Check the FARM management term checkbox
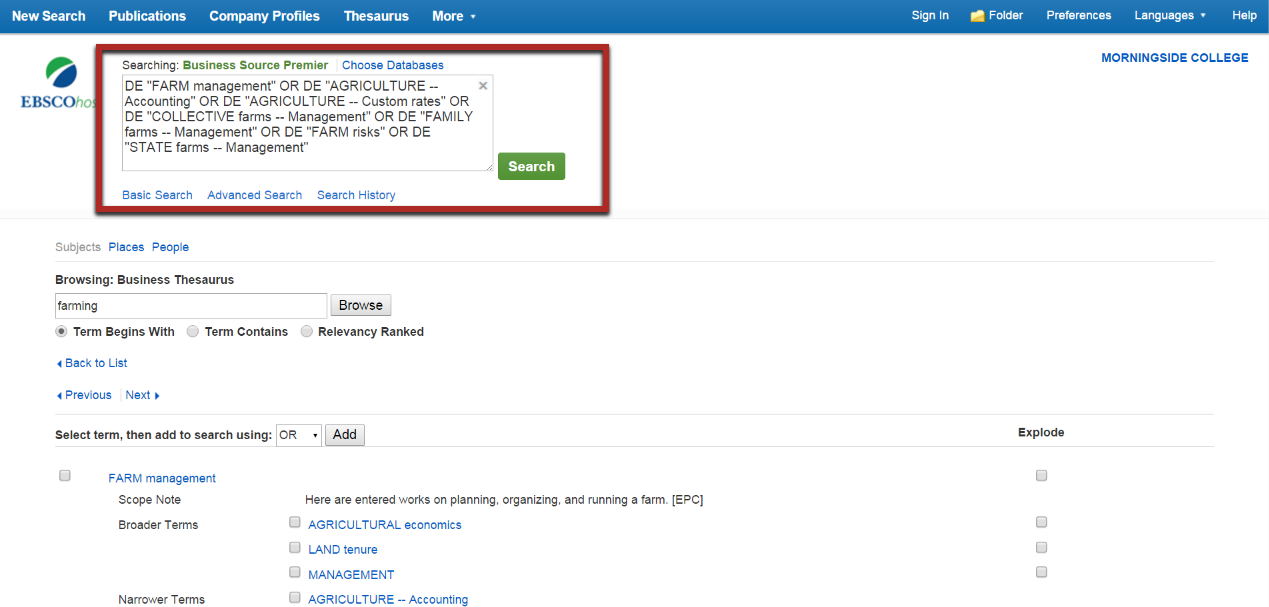Screen dimensions: 1269x607 pos(65,476)
